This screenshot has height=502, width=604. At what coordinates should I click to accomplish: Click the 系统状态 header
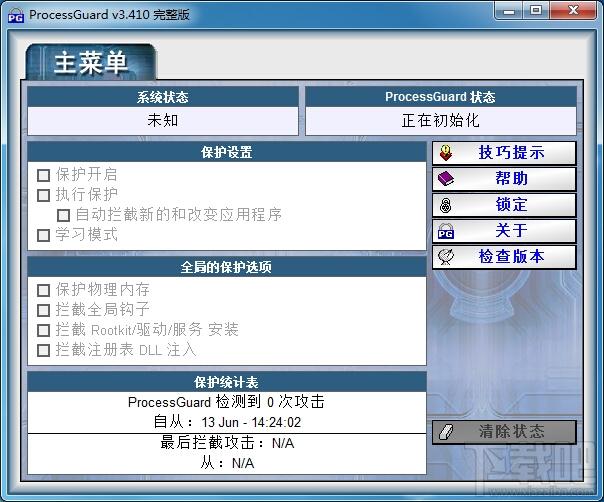(x=163, y=97)
